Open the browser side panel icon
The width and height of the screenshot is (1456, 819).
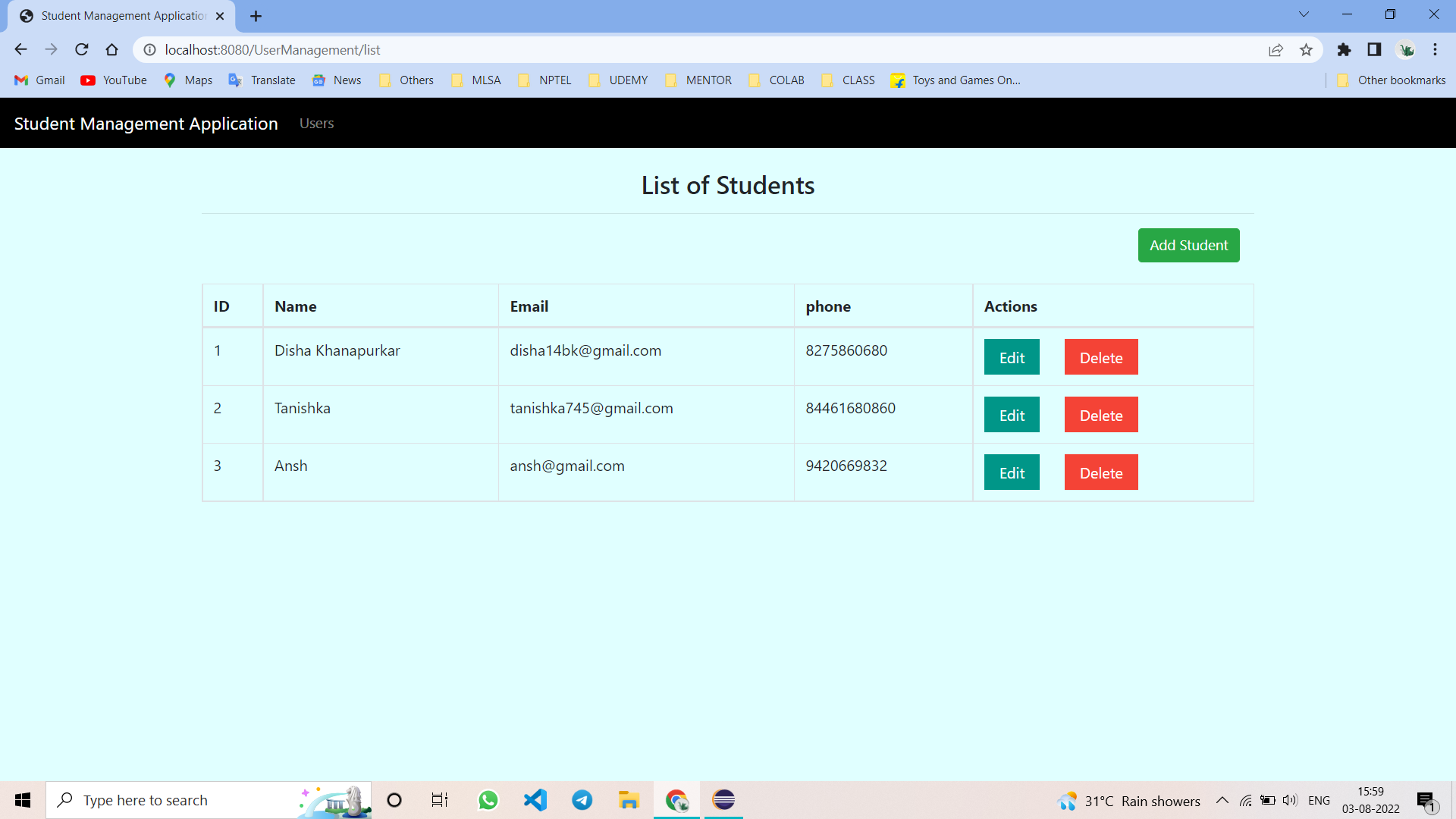[x=1374, y=50]
